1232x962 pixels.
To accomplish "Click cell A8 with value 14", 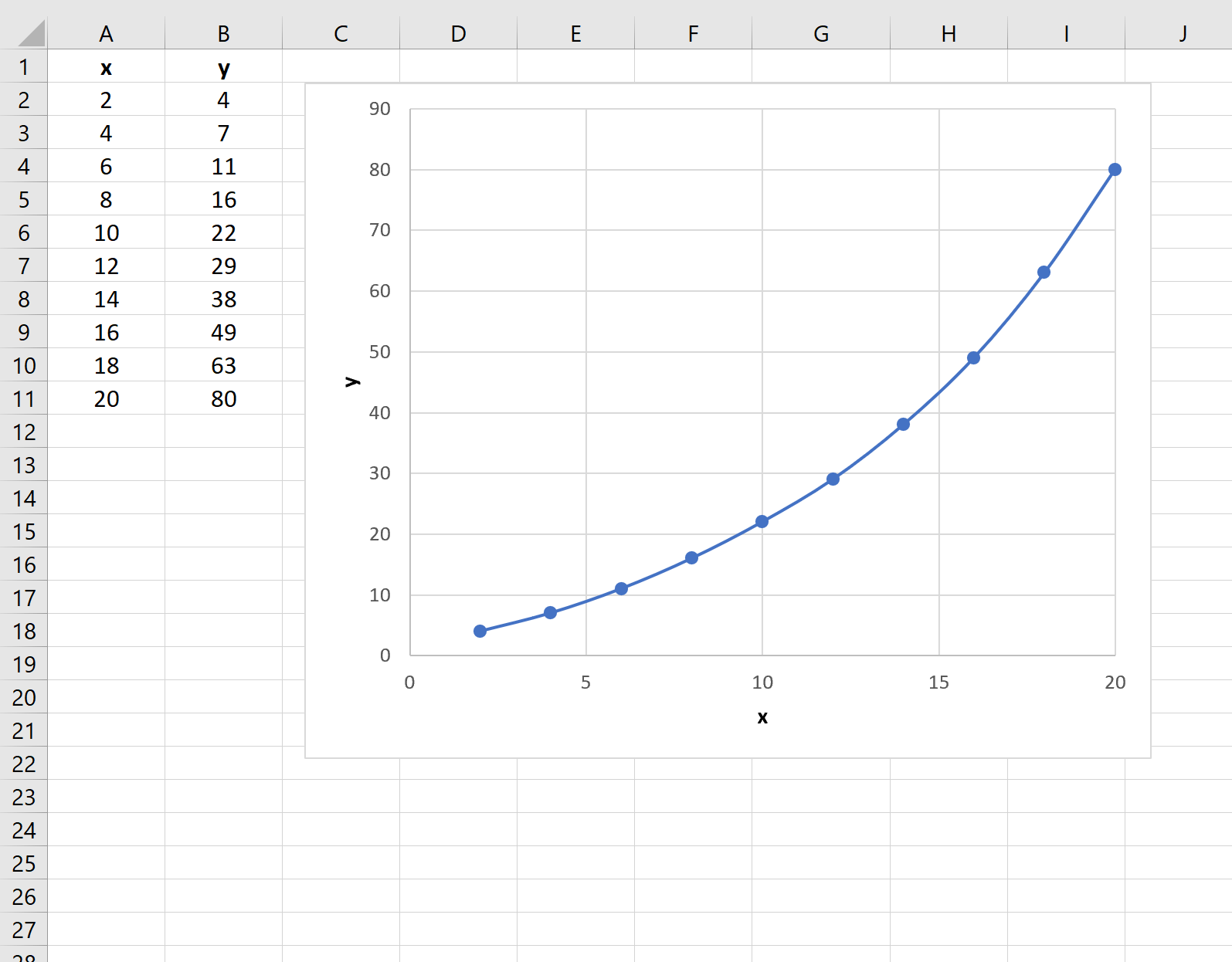I will [107, 299].
